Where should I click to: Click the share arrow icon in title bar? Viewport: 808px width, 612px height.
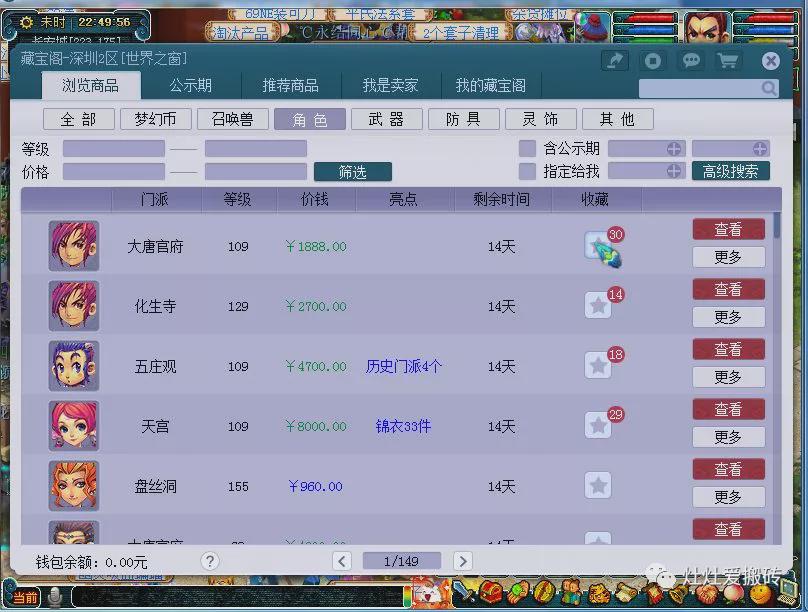click(x=616, y=61)
